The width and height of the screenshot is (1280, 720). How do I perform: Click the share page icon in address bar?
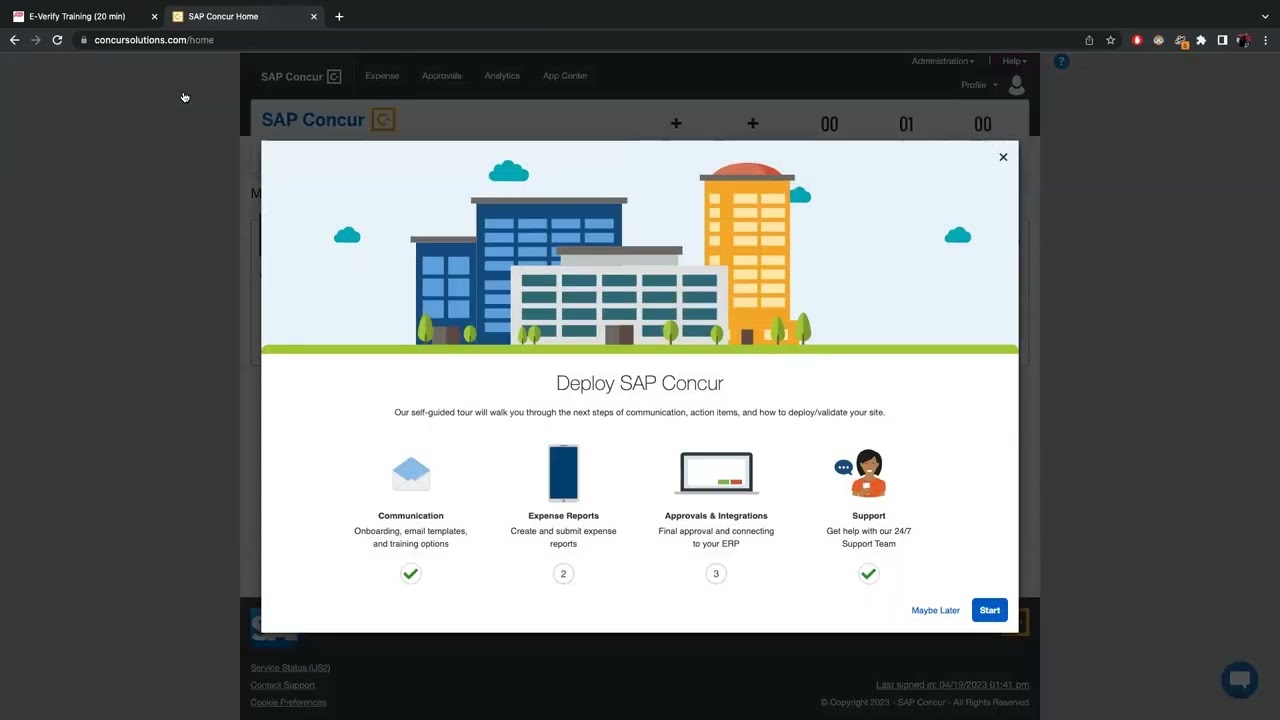click(1089, 40)
